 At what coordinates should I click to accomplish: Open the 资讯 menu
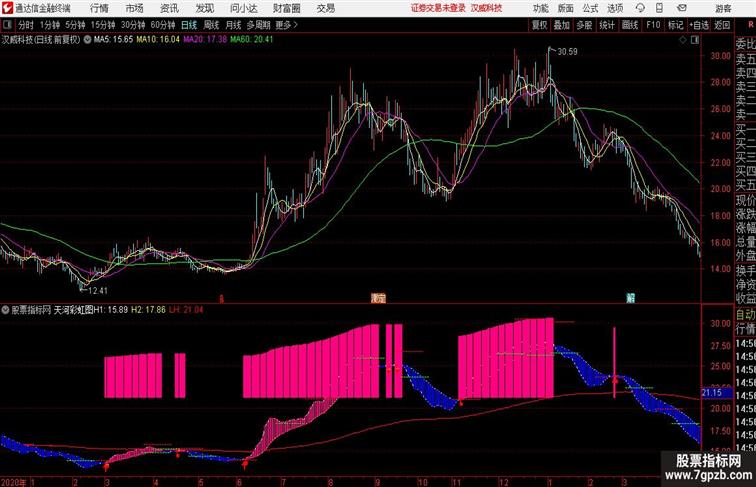pyautogui.click(x=169, y=8)
